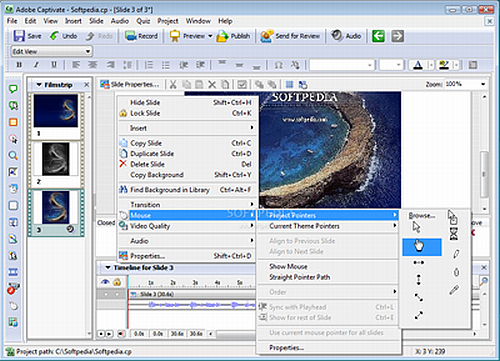Viewport: 500px width, 361px height.
Task: Click the Cut scissors icon
Action: click(173, 85)
